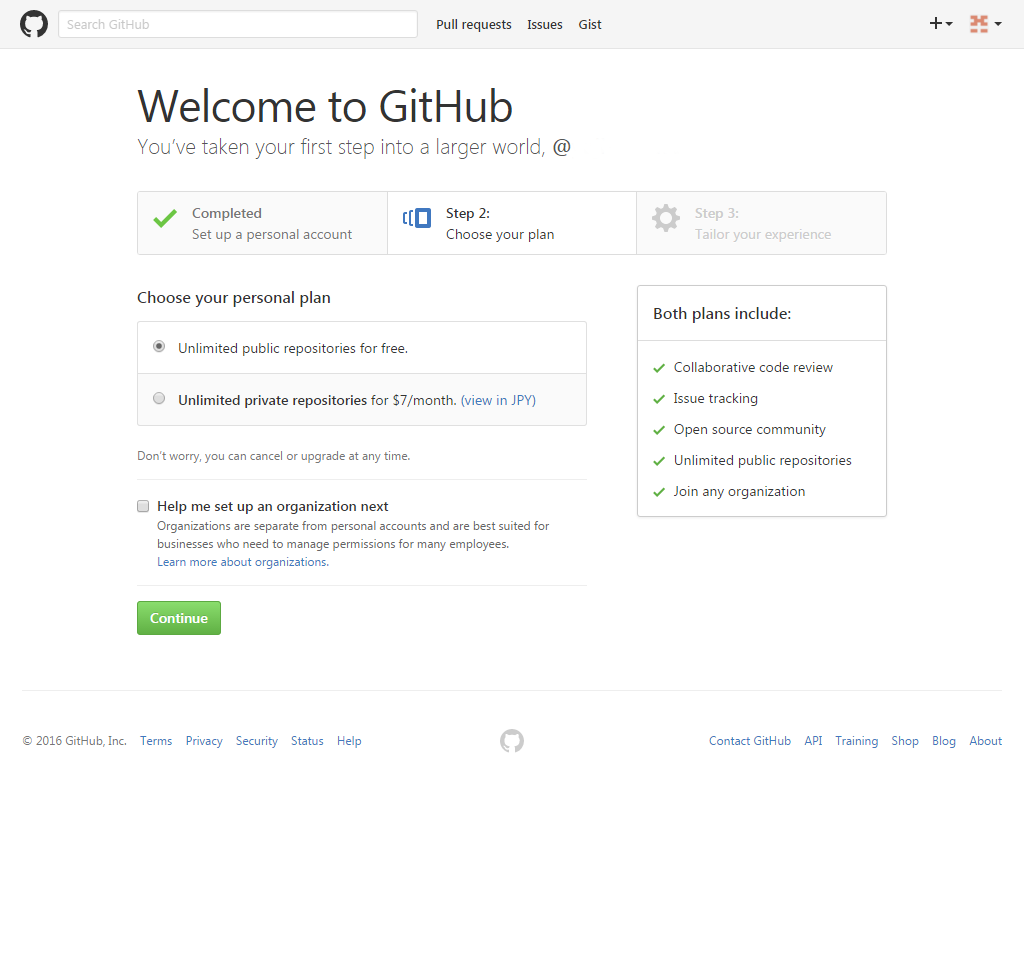1024x955 pixels.
Task: Click Choose your personal plan heading
Action: pos(234,298)
